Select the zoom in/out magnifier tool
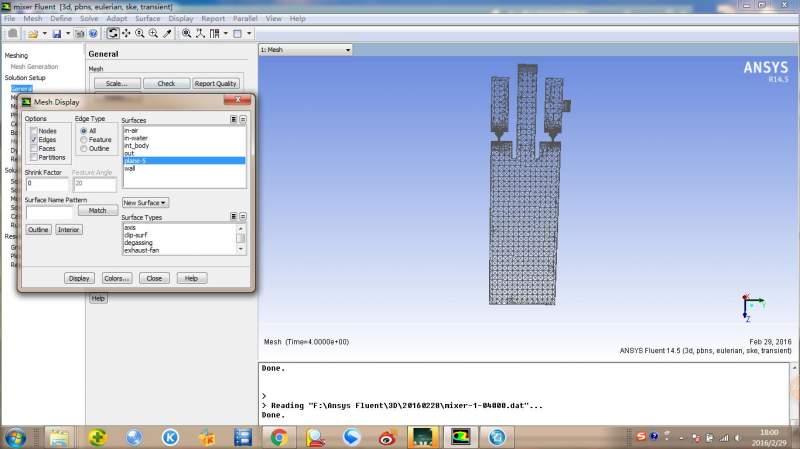The height and width of the screenshot is (449, 800). coord(139,34)
